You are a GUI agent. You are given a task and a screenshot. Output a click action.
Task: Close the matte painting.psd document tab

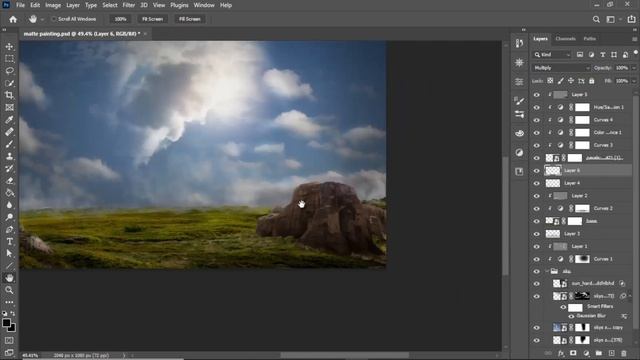click(x=145, y=34)
